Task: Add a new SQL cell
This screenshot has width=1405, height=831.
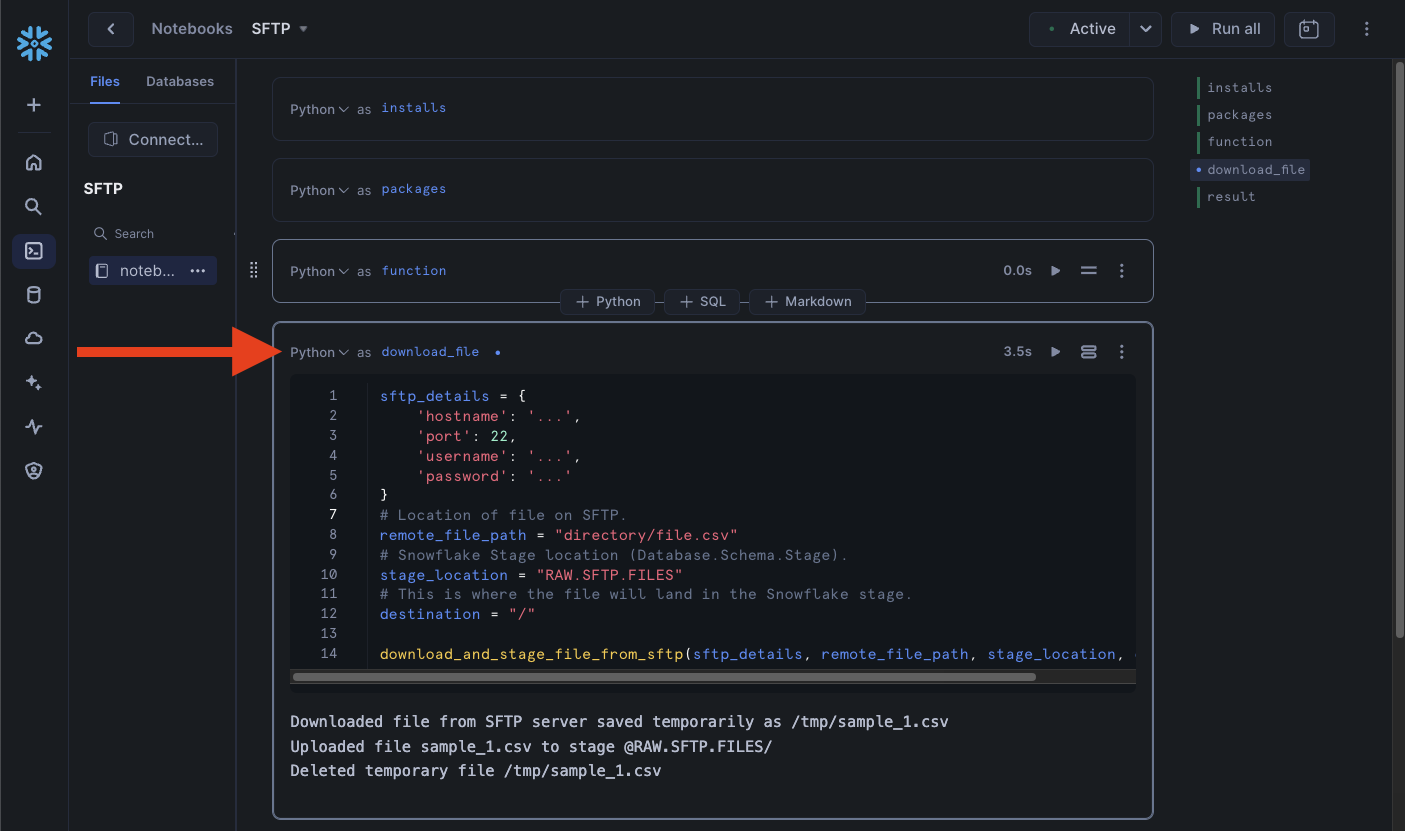Action: (702, 302)
